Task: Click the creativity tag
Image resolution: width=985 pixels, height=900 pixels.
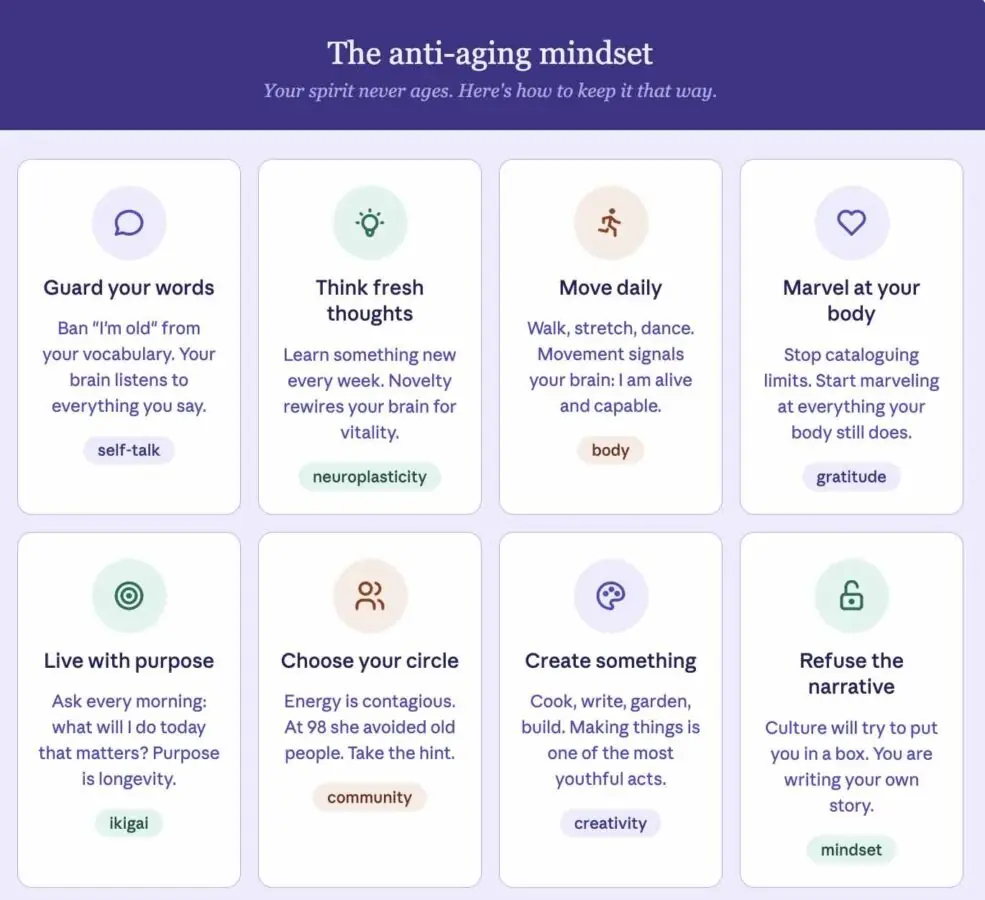Action: (611, 823)
